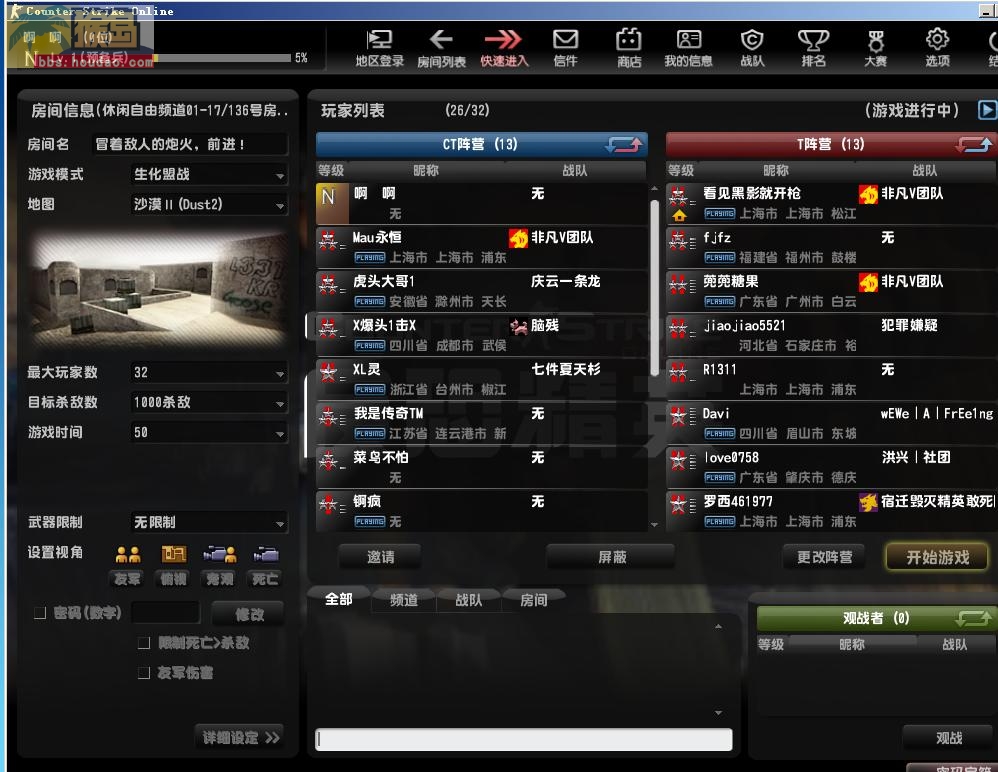Click the swap arrows on 观战者 header
Image resolution: width=998 pixels, height=772 pixels.
pyautogui.click(x=974, y=617)
